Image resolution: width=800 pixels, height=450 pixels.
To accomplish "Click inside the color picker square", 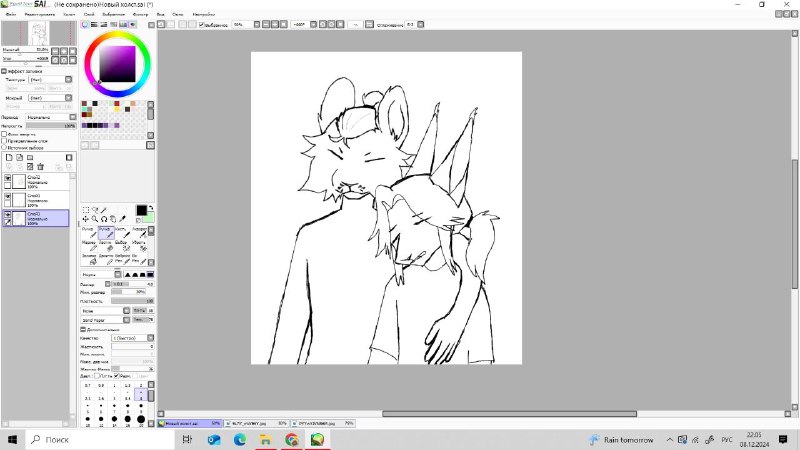I will pyautogui.click(x=117, y=64).
